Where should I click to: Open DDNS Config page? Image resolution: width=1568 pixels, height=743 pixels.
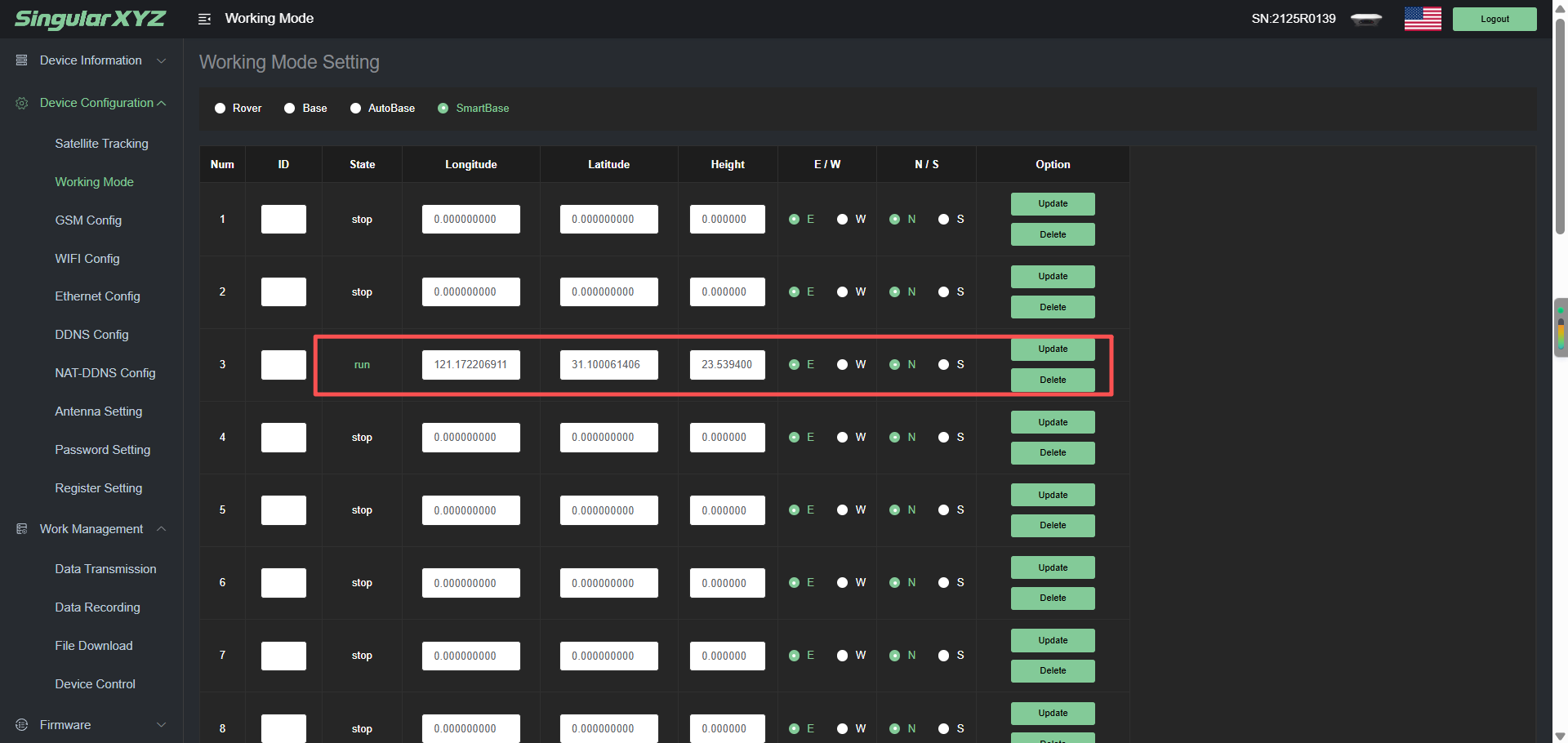(x=91, y=335)
